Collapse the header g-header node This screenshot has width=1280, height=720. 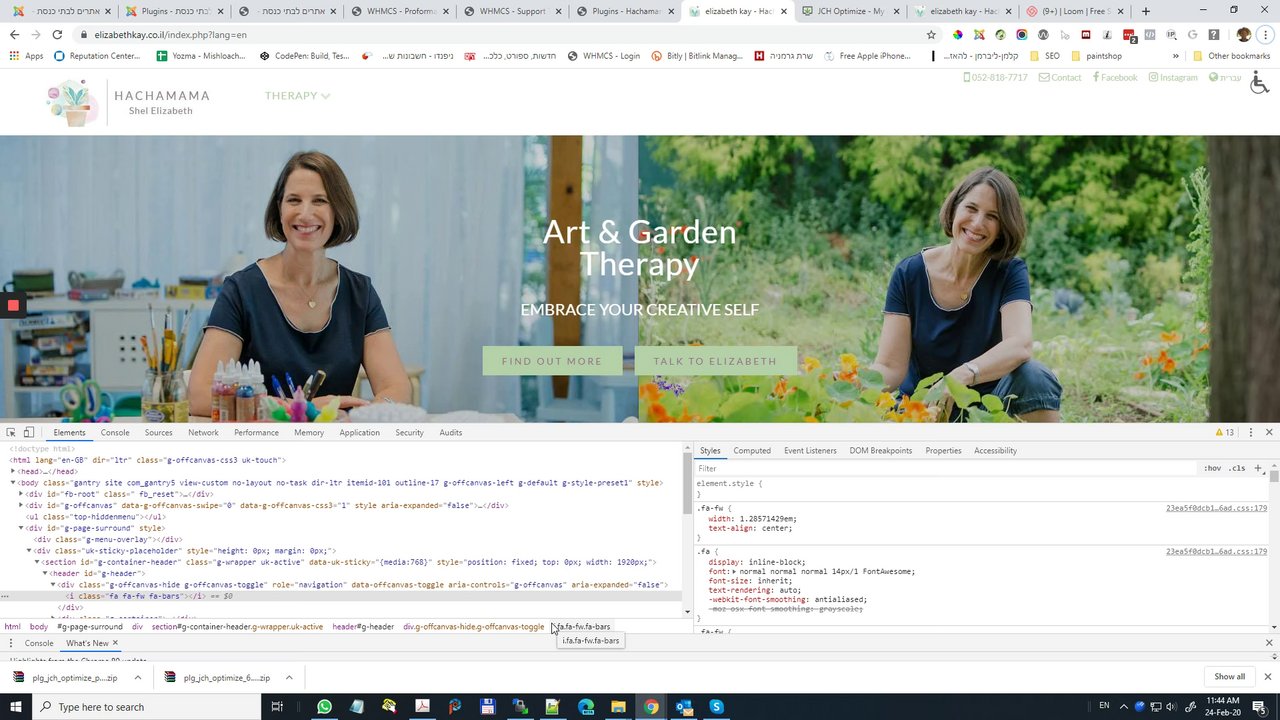click(46, 573)
